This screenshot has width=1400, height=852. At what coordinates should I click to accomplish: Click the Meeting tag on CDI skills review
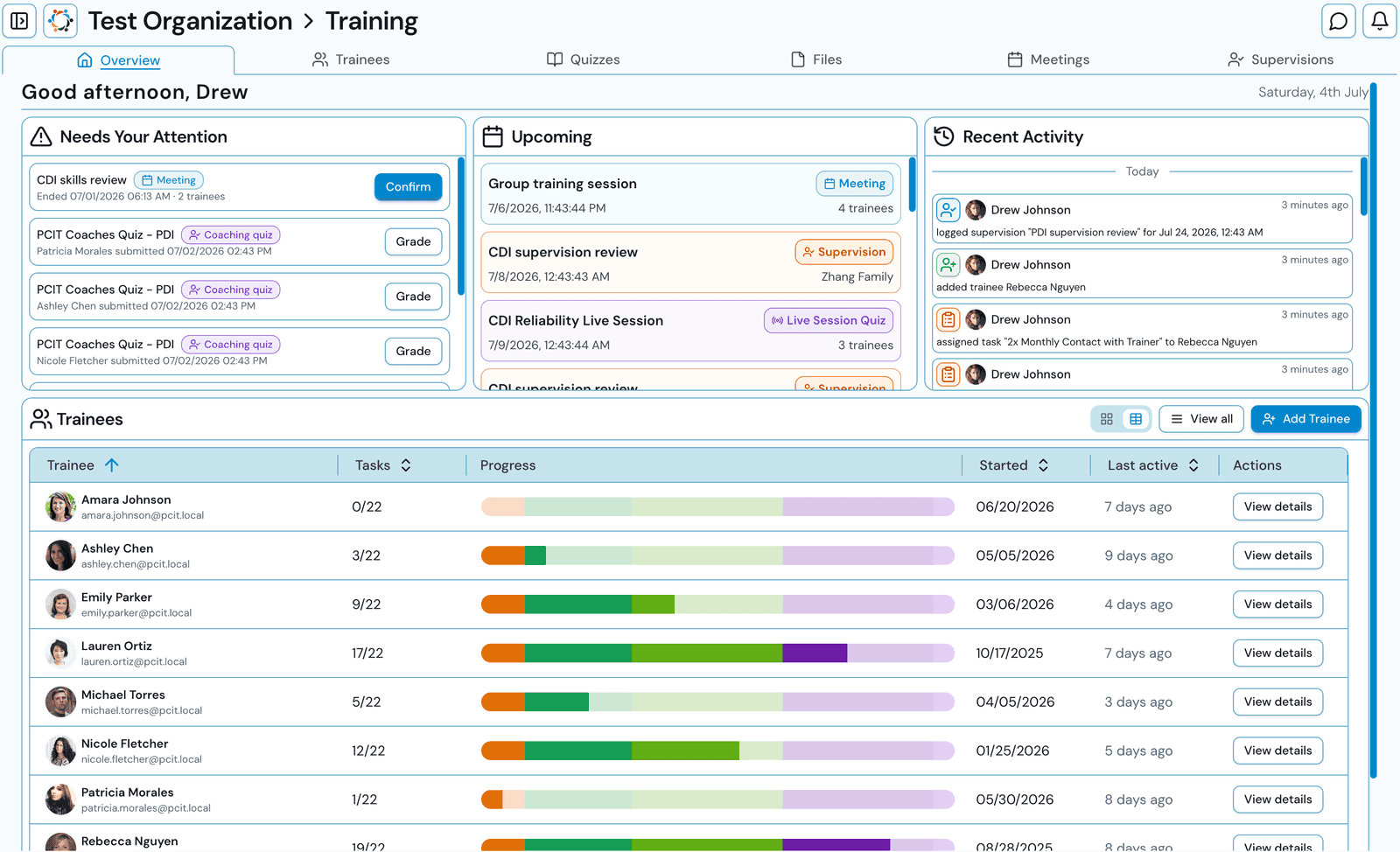[169, 180]
